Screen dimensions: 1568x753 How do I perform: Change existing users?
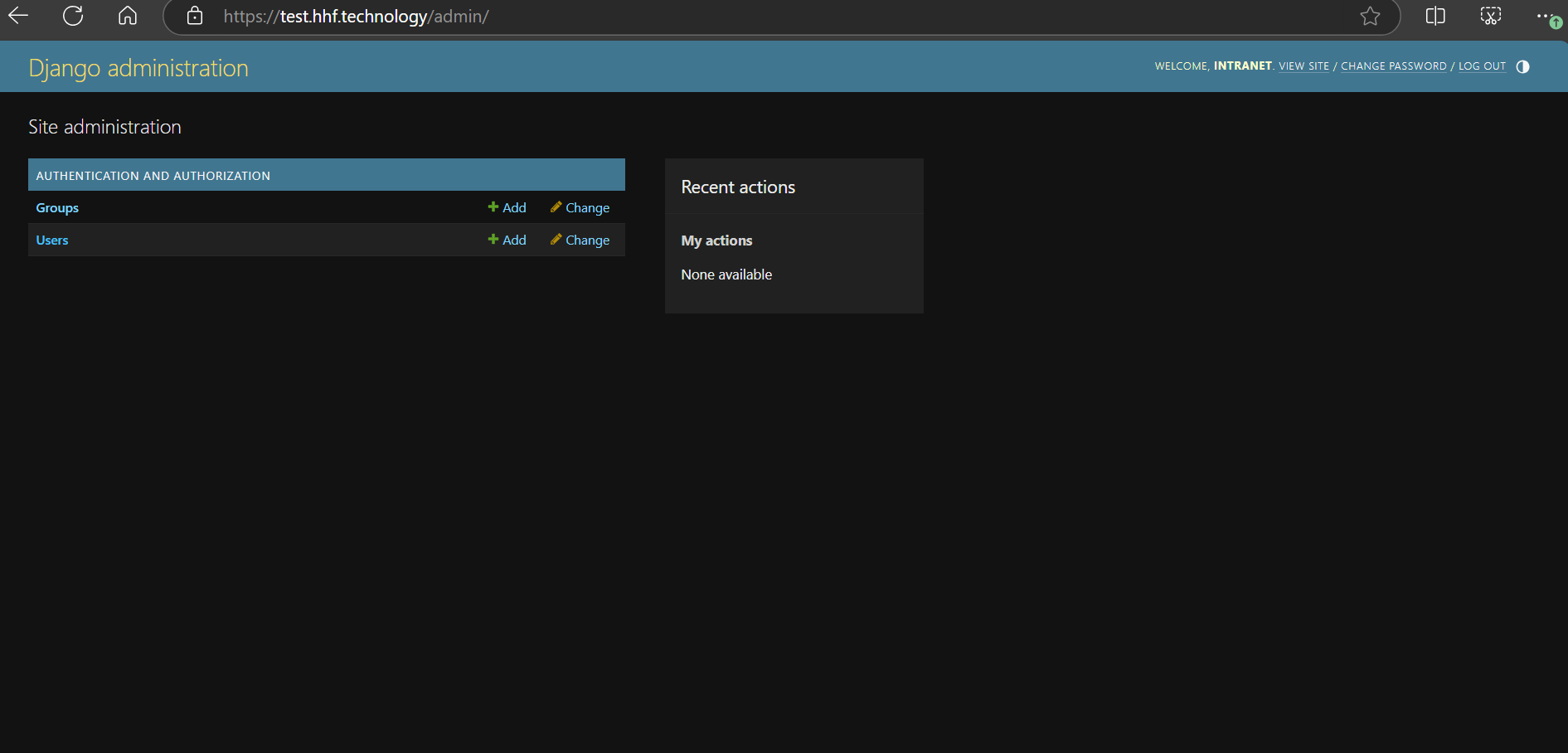coord(580,240)
